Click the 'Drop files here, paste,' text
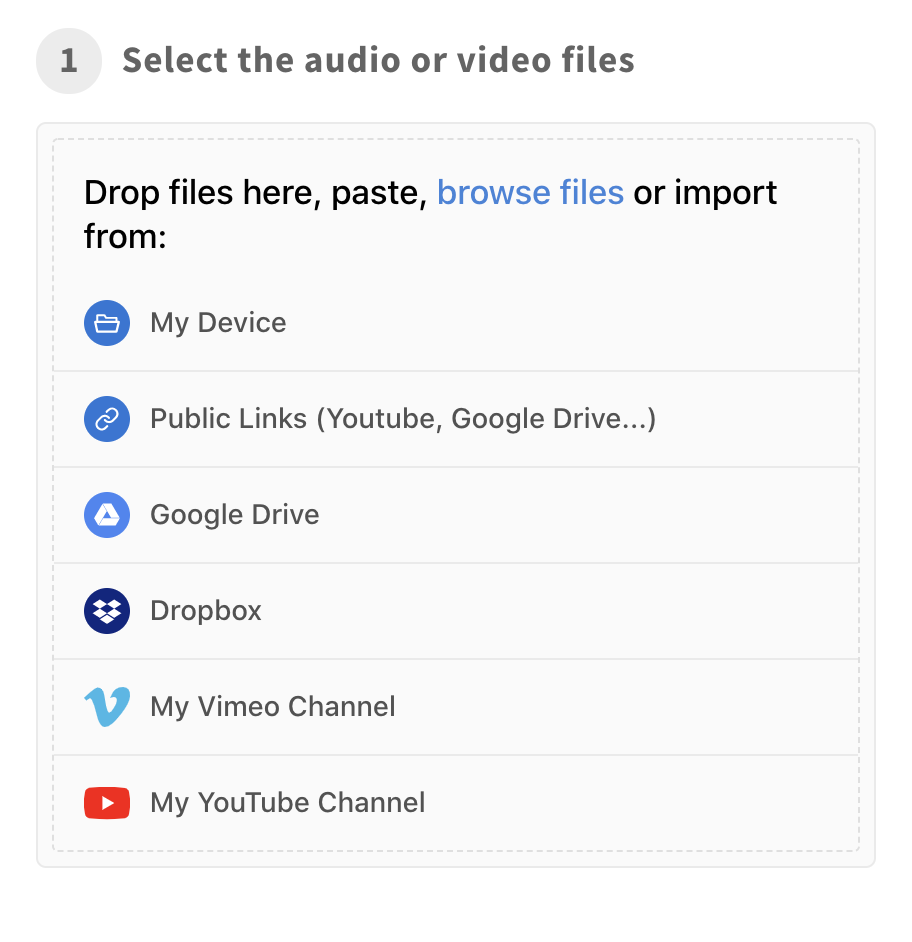Image resolution: width=912 pixels, height=942 pixels. click(255, 193)
